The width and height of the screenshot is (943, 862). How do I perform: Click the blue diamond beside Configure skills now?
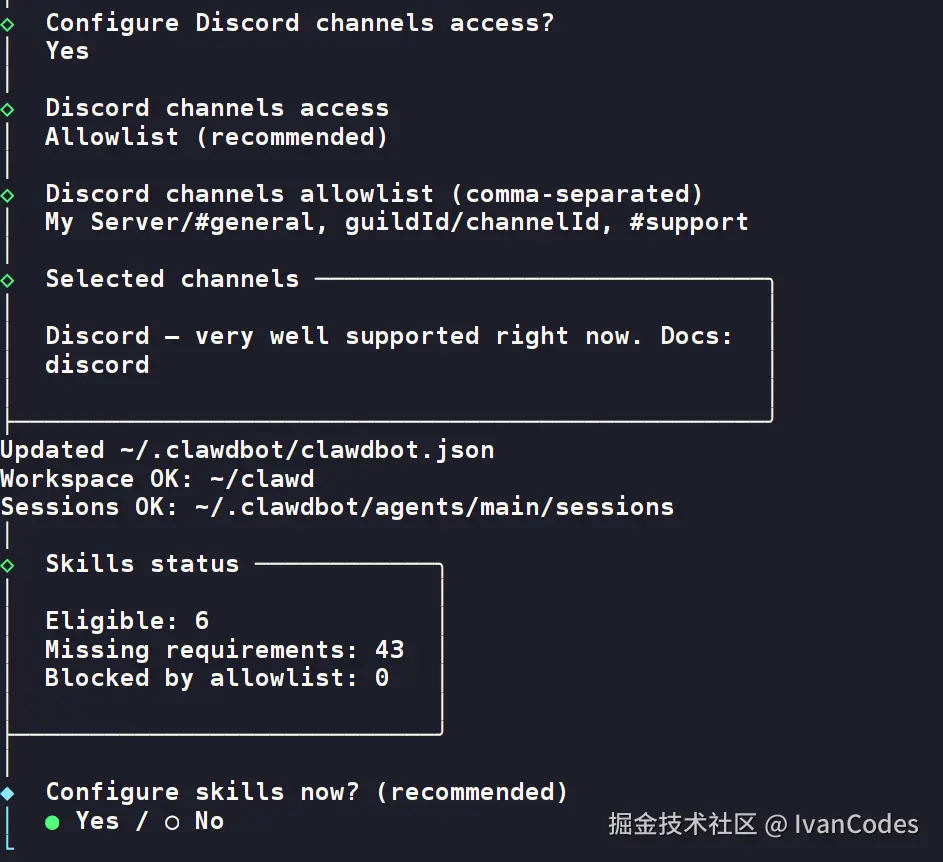point(8,793)
